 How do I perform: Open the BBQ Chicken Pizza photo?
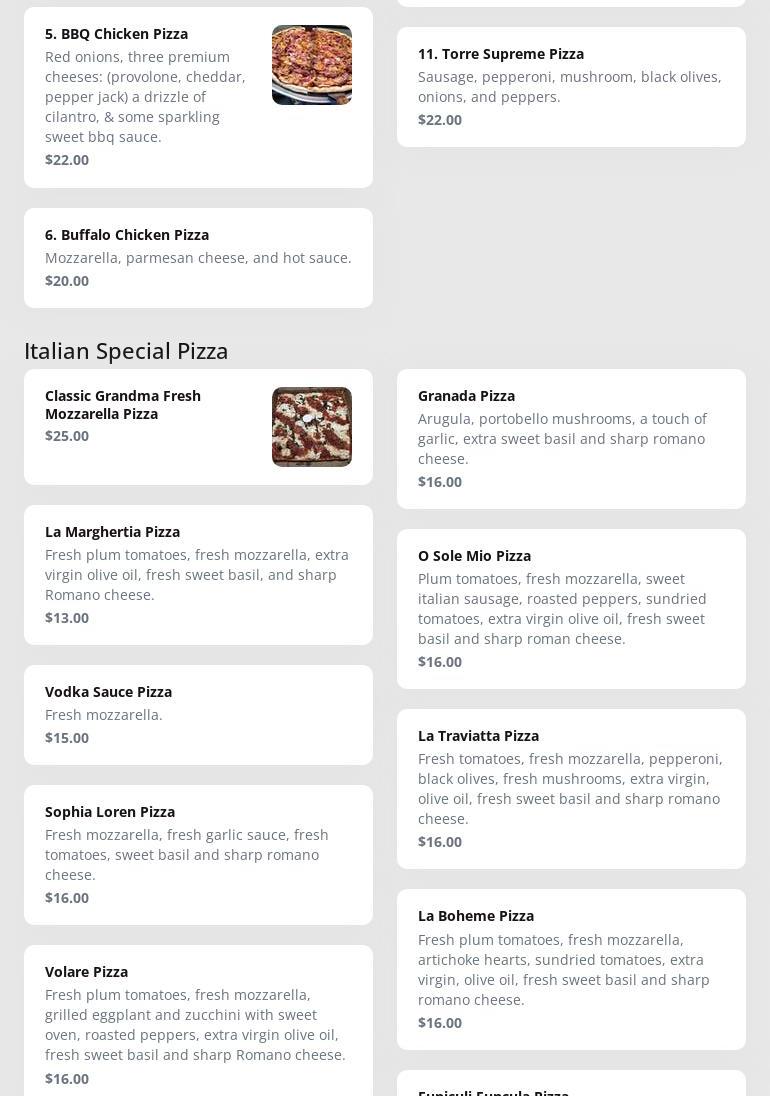click(311, 65)
